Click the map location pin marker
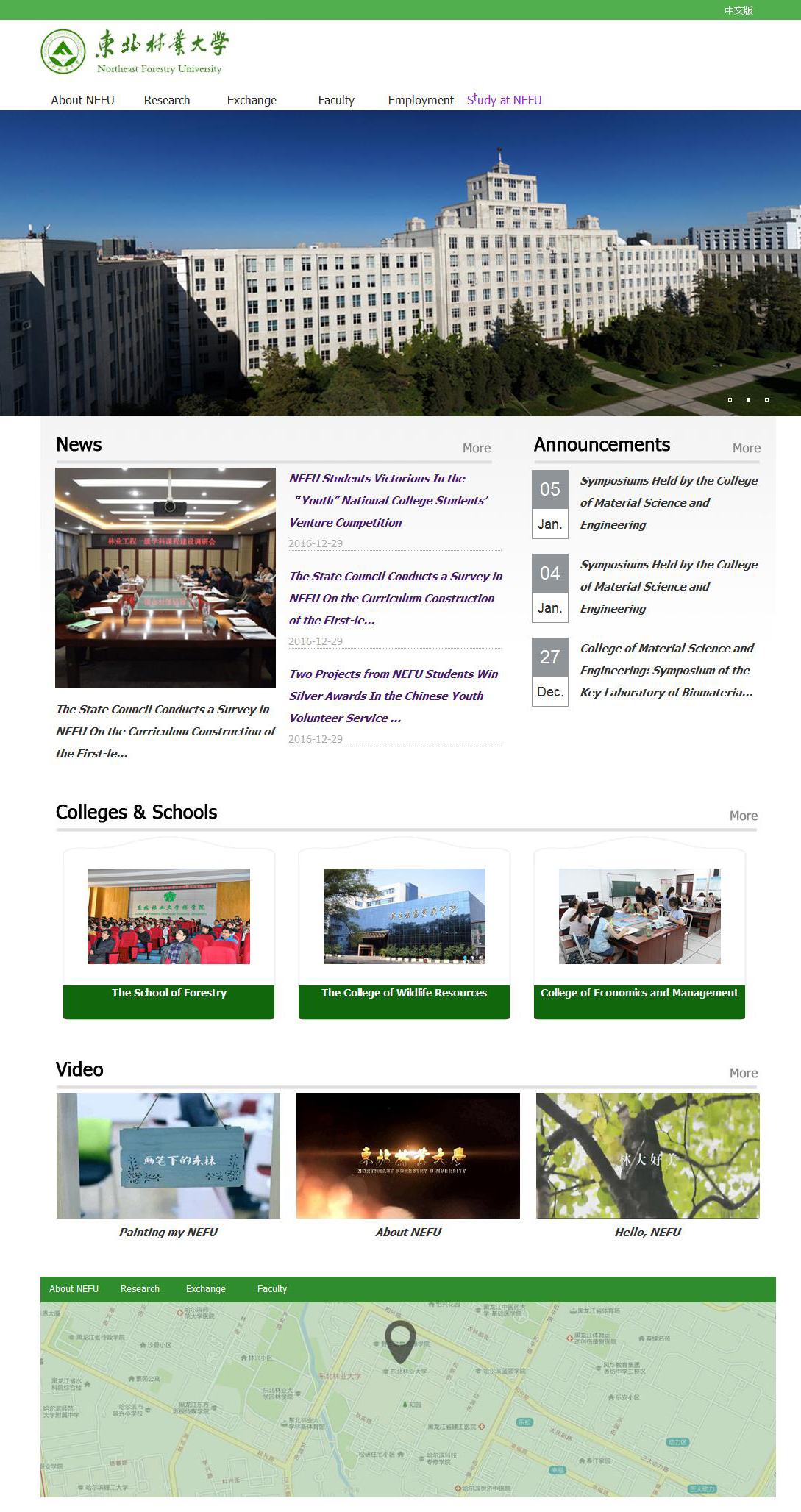The height and width of the screenshot is (1512, 801). pyautogui.click(x=400, y=1340)
